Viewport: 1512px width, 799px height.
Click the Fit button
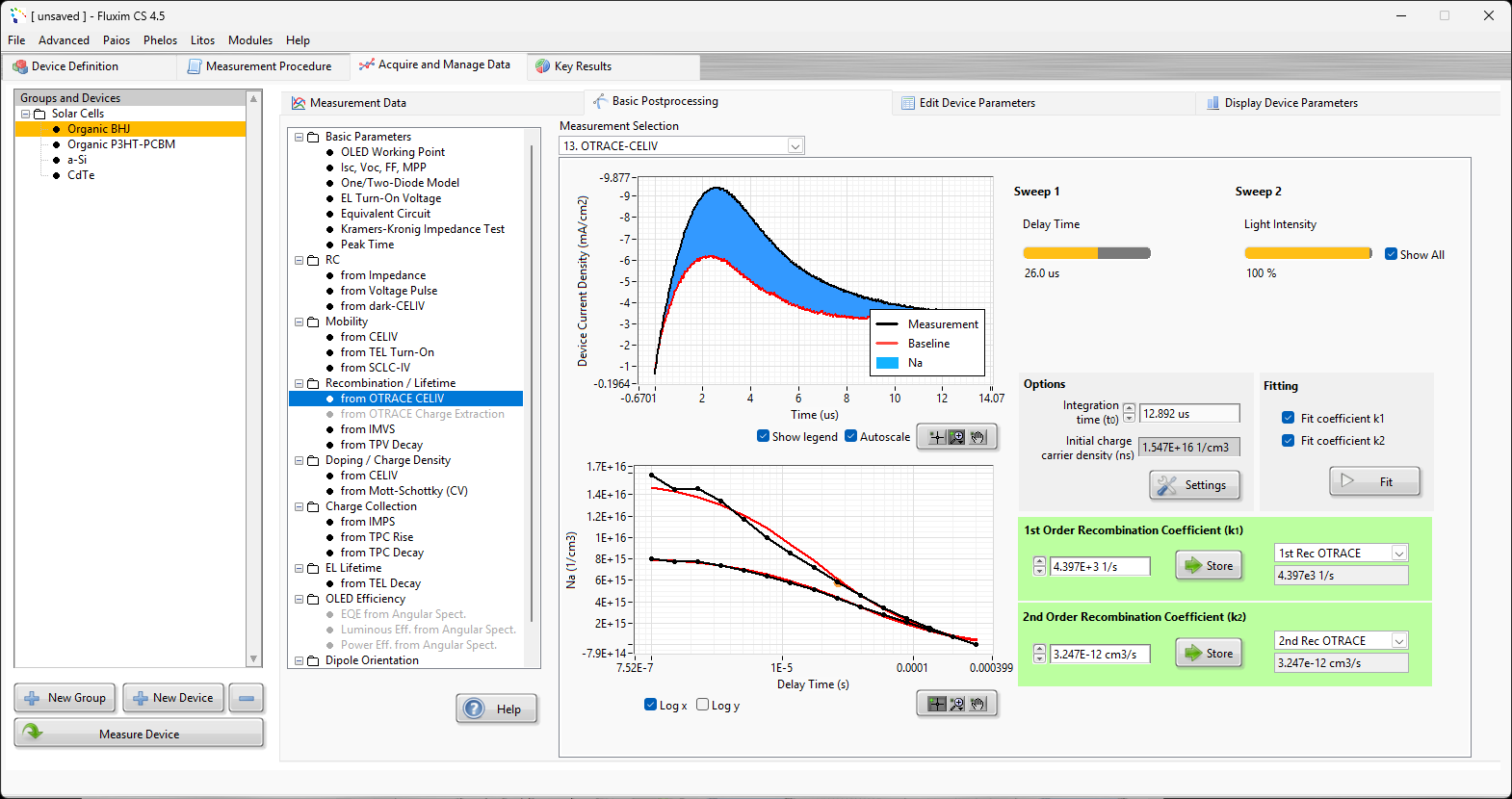(x=1374, y=481)
